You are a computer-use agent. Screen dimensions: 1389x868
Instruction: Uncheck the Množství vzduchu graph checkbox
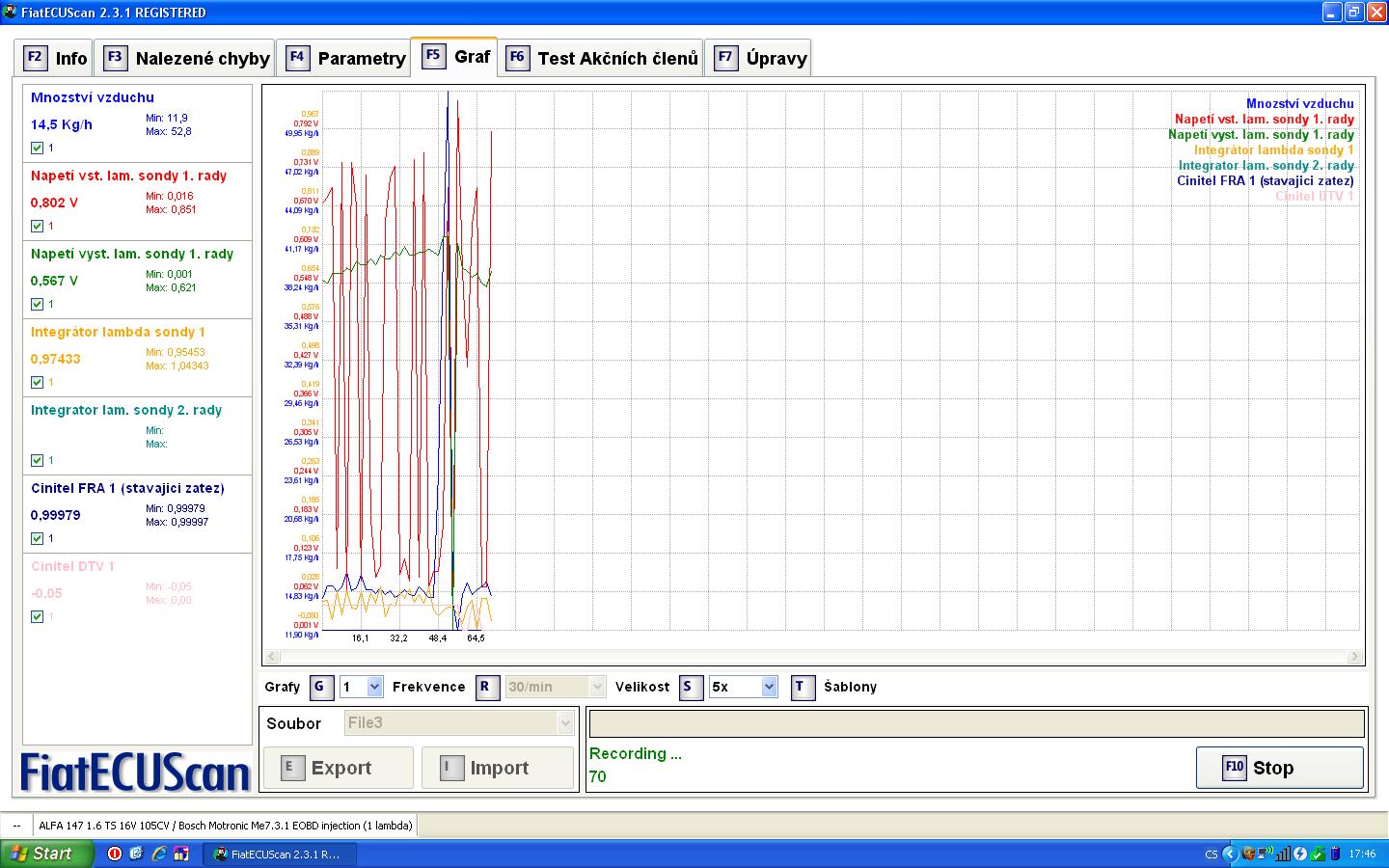[x=37, y=148]
